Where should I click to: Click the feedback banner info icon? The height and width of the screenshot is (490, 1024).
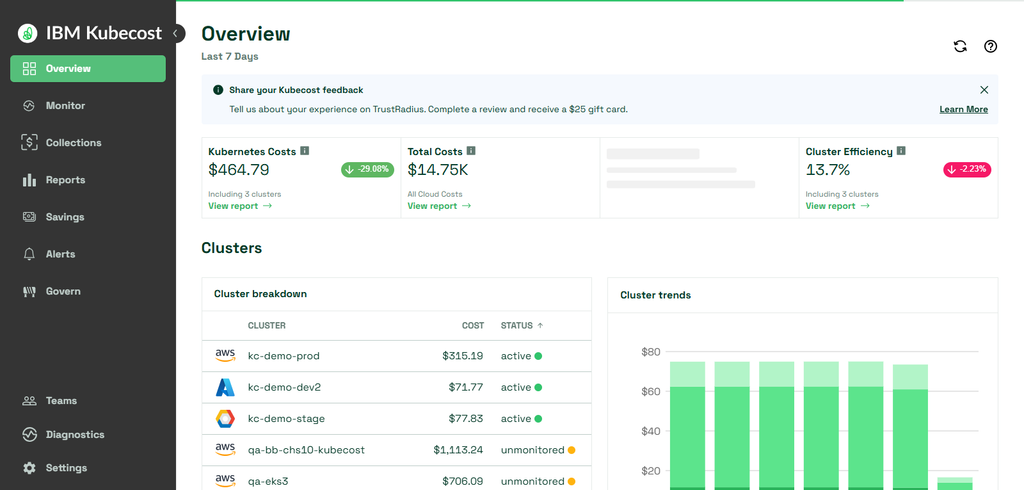click(218, 90)
